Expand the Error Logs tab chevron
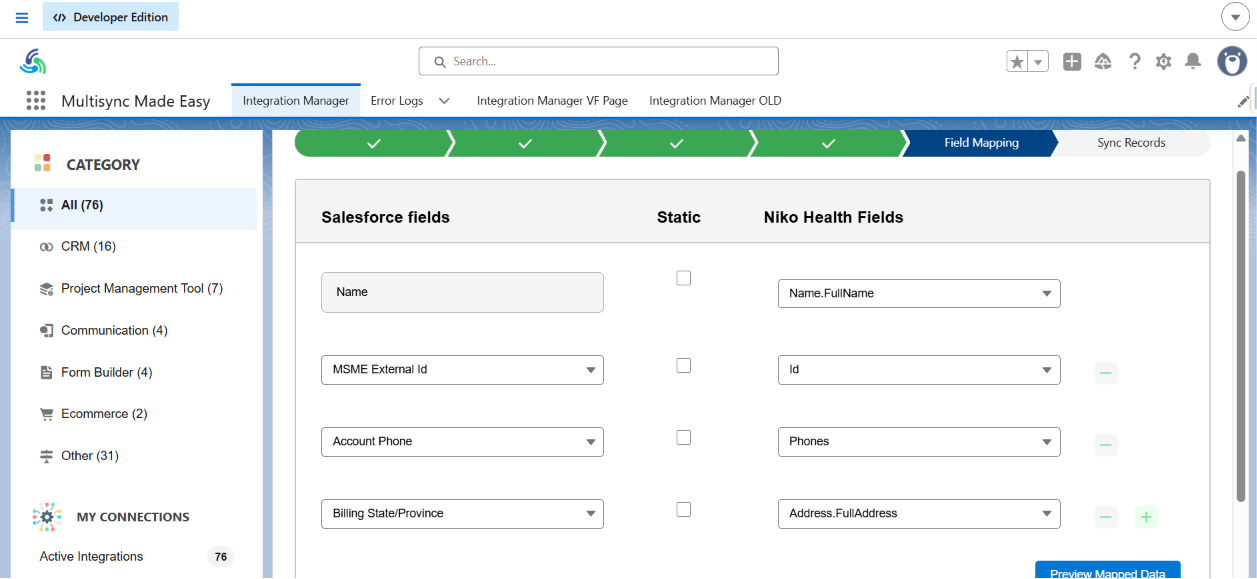This screenshot has width=1257, height=579. tap(444, 101)
